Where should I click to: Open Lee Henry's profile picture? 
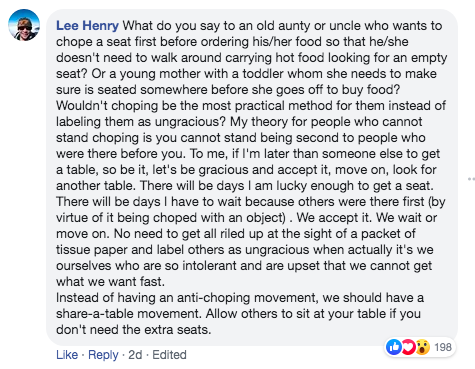point(24,25)
